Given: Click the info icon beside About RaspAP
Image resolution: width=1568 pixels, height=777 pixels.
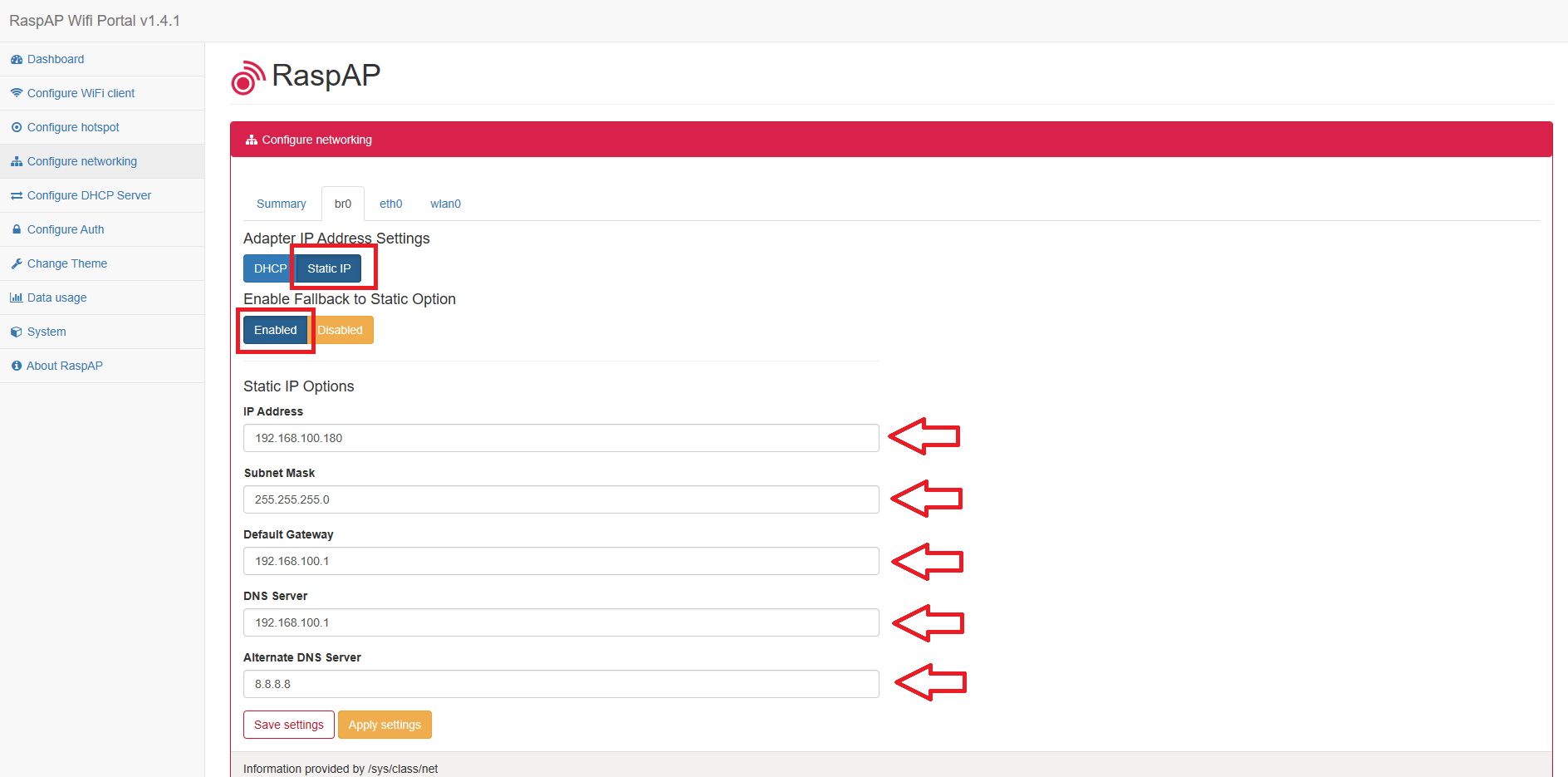Looking at the screenshot, I should [17, 366].
